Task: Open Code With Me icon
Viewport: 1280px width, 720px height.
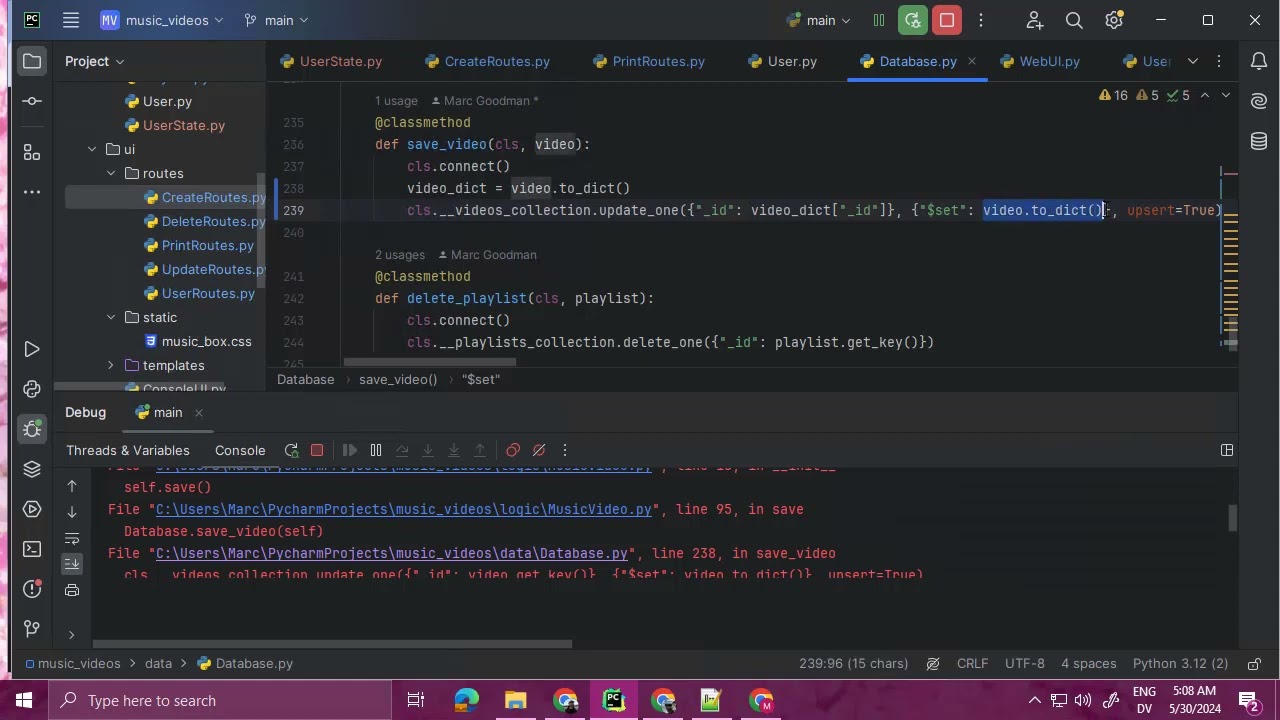Action: (x=1034, y=20)
